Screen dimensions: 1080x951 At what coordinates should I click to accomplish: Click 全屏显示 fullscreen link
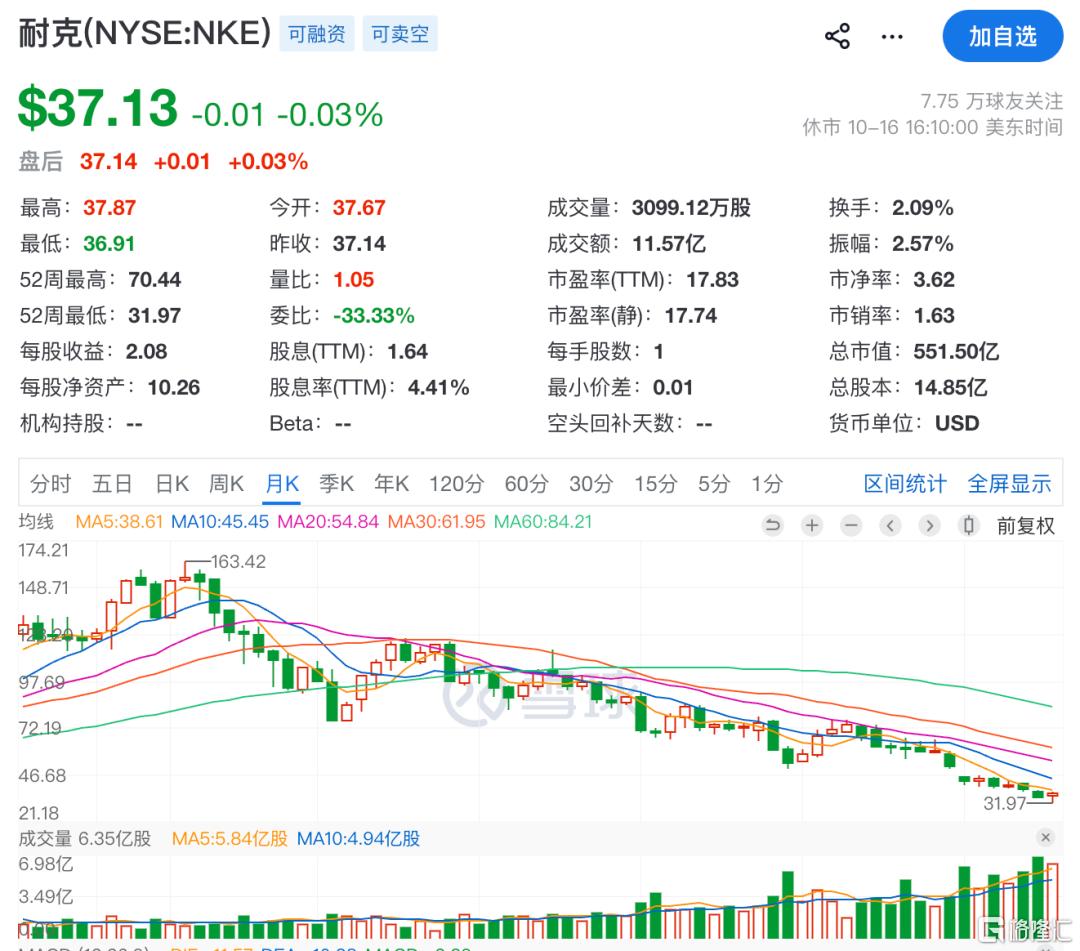(x=1010, y=484)
